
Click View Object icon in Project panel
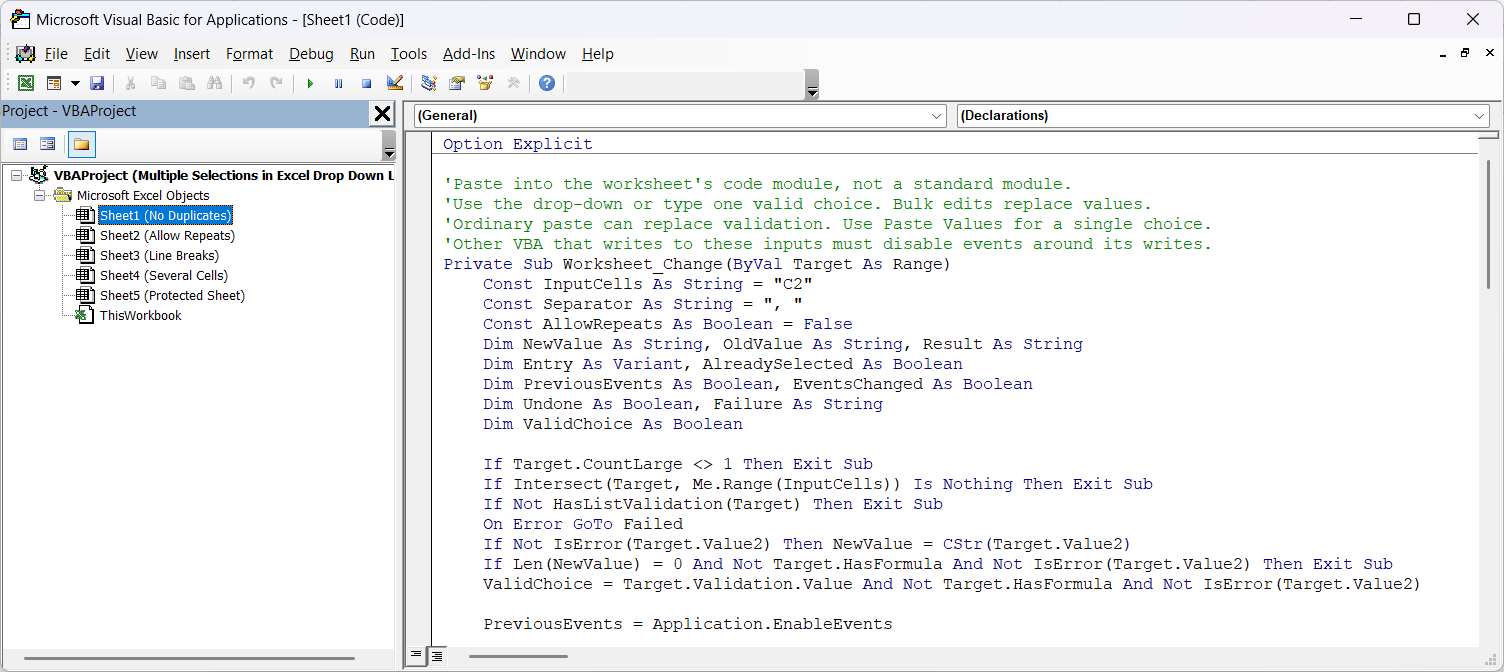click(47, 144)
